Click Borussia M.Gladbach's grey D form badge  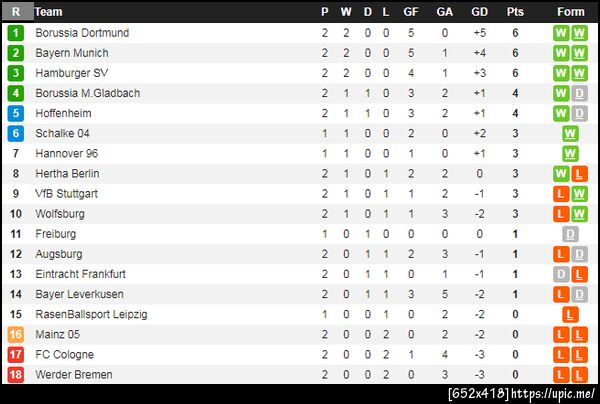[579, 93]
